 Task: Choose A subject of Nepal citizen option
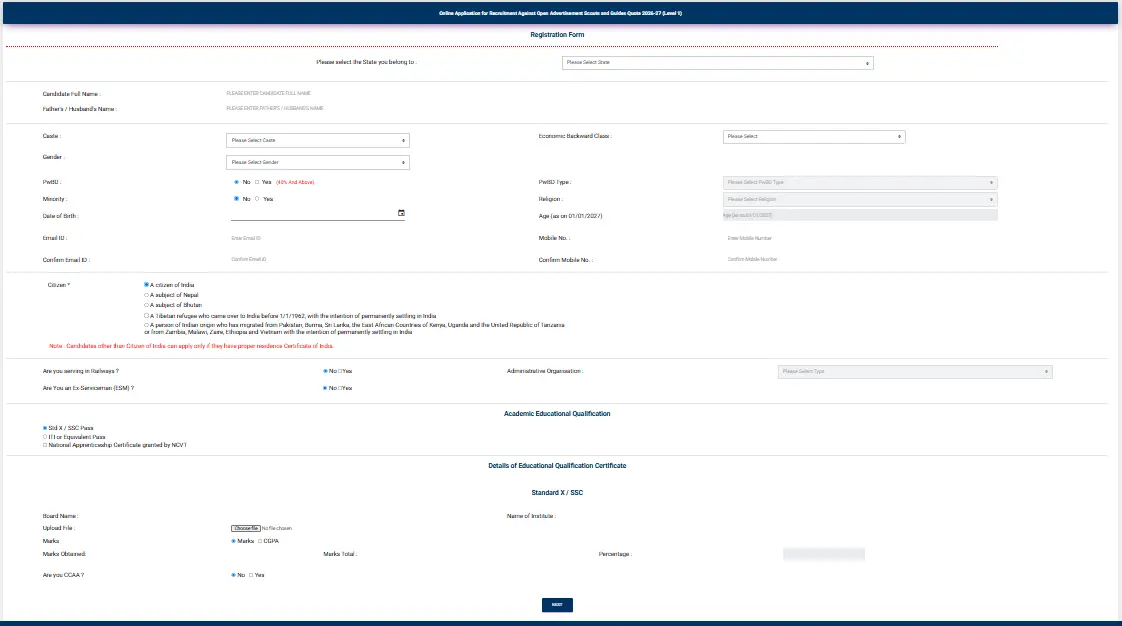[x=147, y=295]
